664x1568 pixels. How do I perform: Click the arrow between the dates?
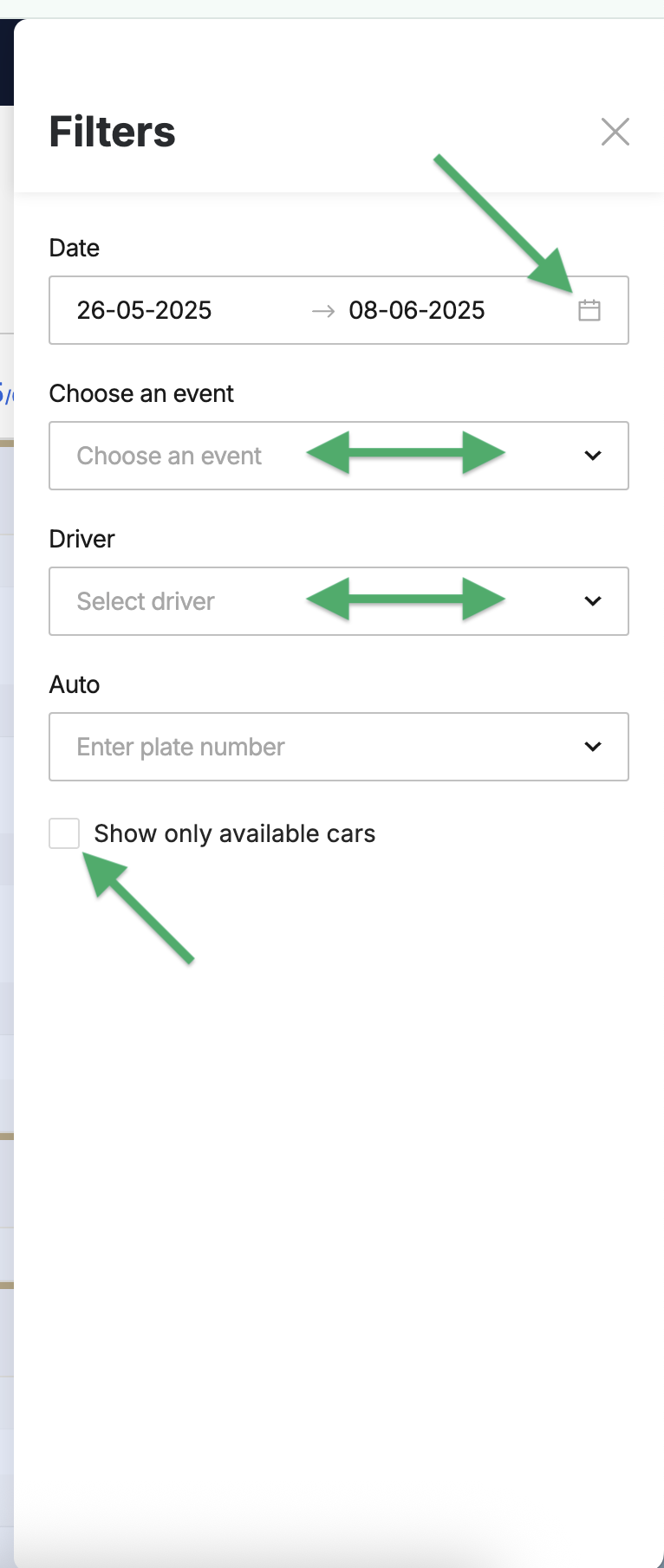click(x=323, y=311)
